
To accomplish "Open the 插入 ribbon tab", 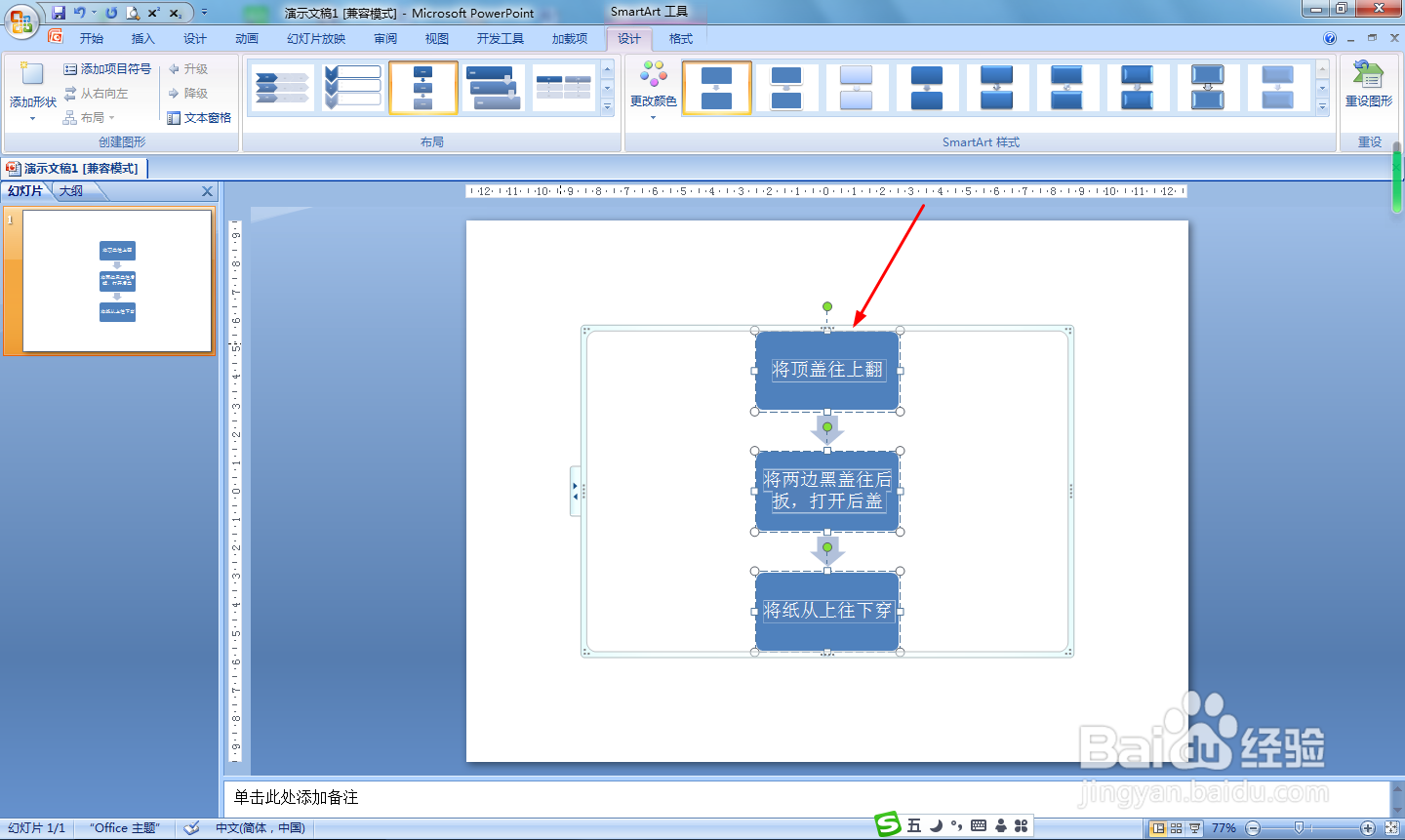I will 143,38.
